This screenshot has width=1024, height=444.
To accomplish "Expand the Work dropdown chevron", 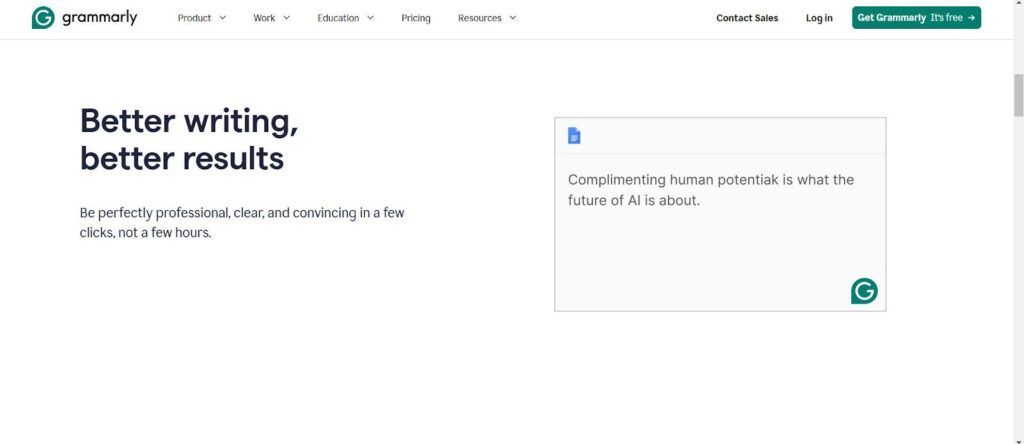I will tap(286, 18).
